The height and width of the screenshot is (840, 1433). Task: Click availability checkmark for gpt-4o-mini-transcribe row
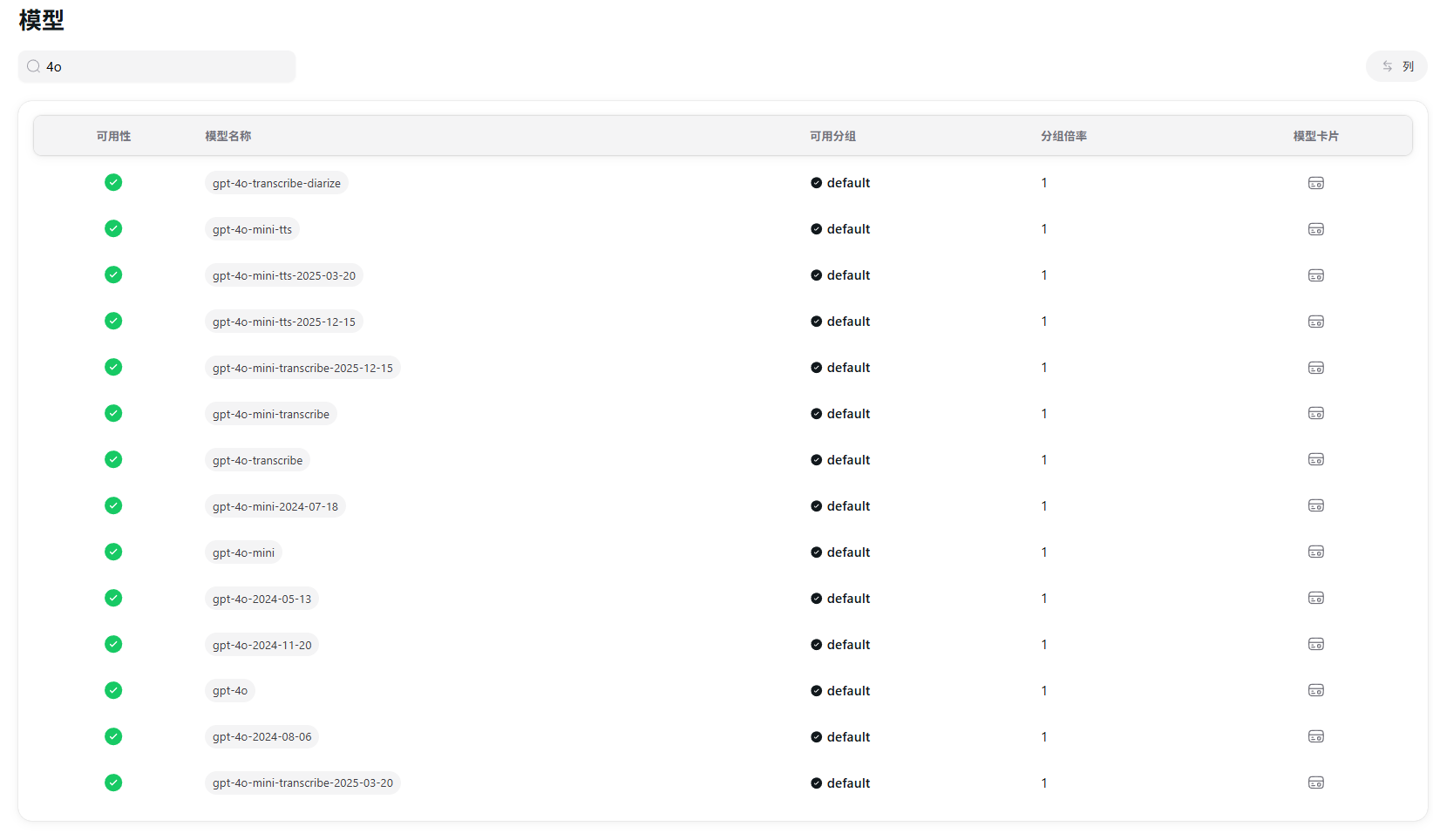tap(113, 413)
